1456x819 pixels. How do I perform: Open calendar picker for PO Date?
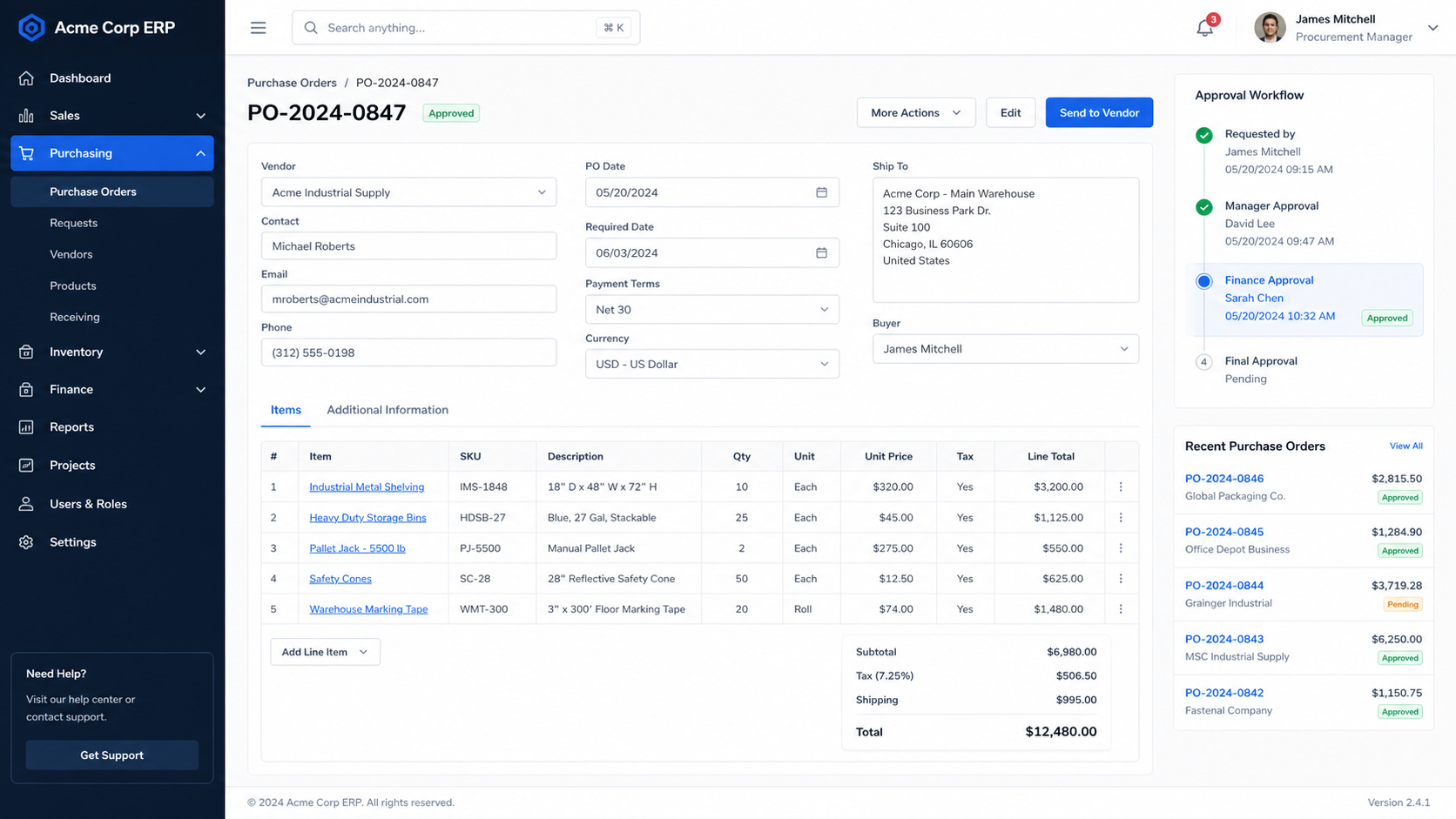pyautogui.click(x=821, y=192)
